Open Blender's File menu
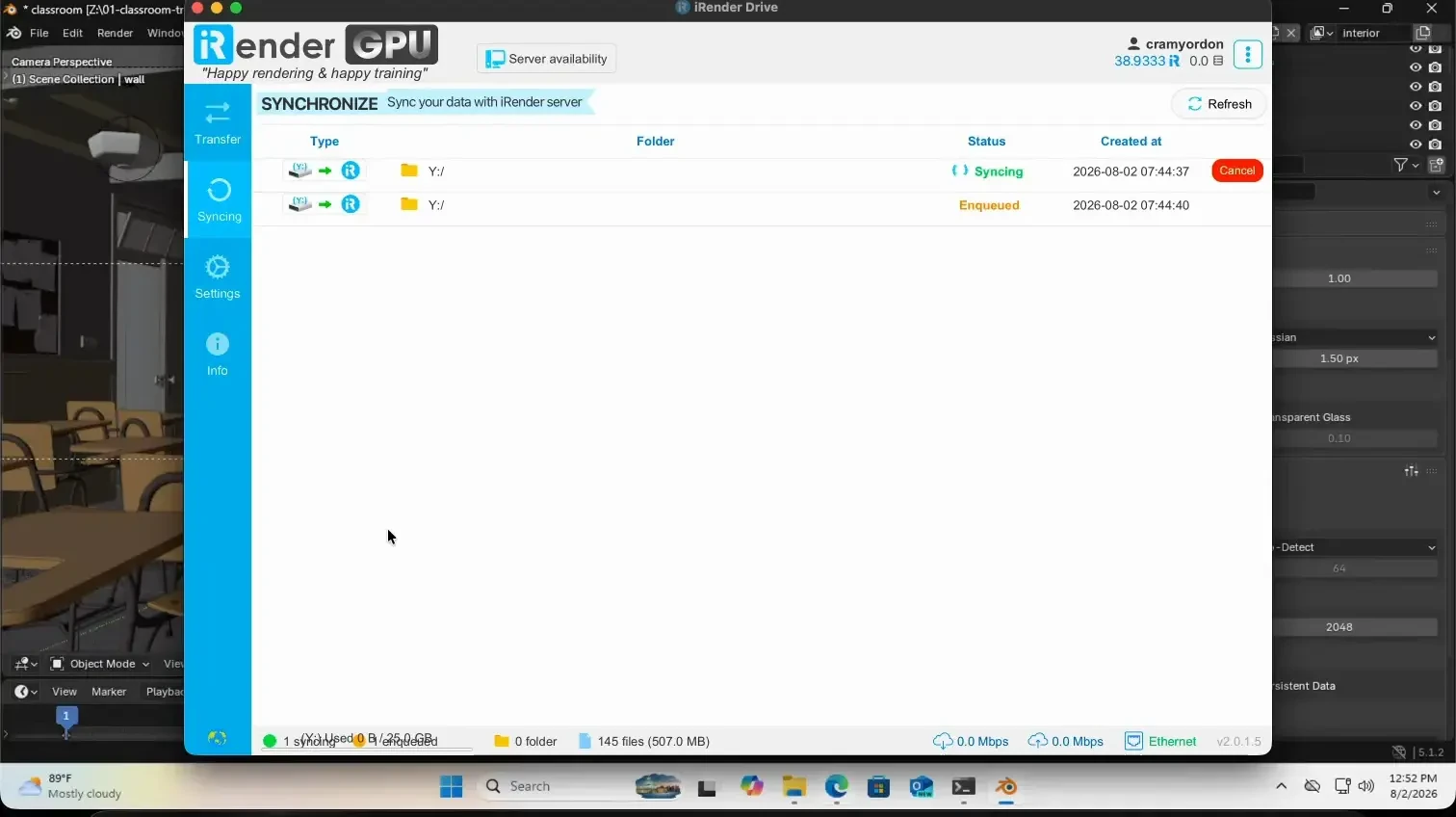Viewport: 1456px width, 817px height. click(39, 33)
